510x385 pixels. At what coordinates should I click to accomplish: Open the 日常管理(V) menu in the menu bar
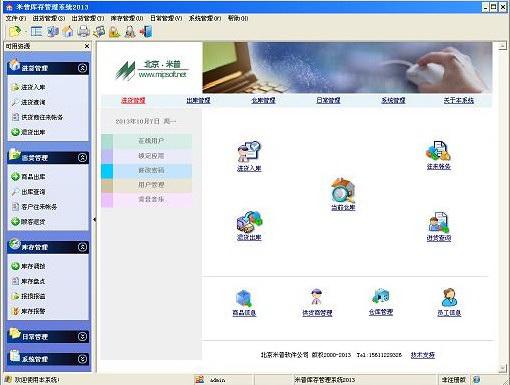[166, 18]
